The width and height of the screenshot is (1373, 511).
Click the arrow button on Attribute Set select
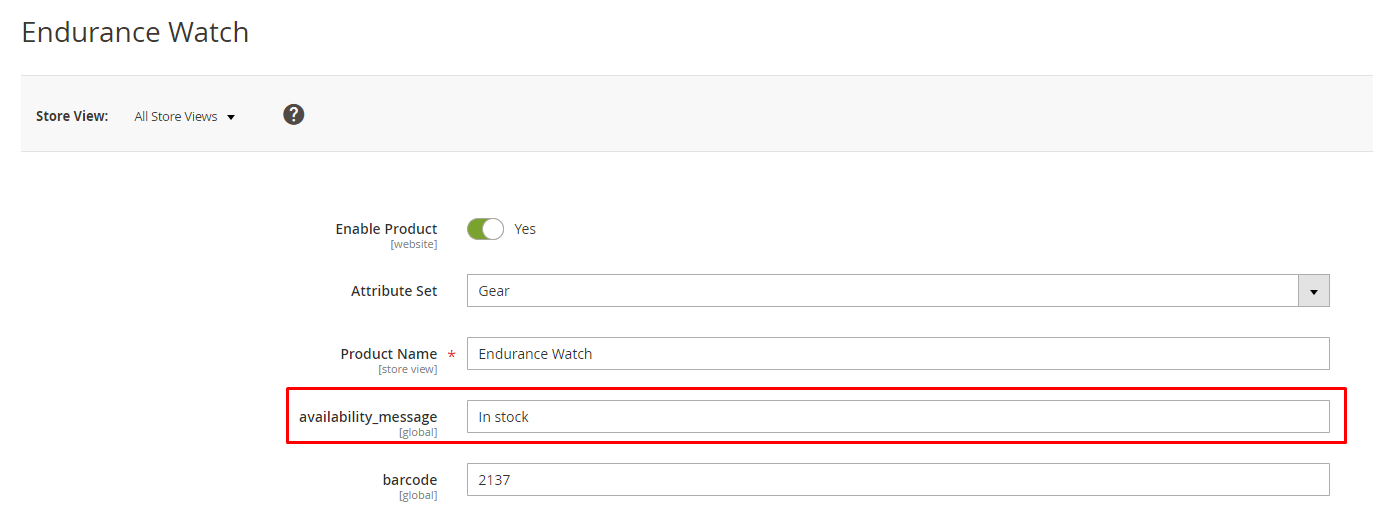(1314, 291)
